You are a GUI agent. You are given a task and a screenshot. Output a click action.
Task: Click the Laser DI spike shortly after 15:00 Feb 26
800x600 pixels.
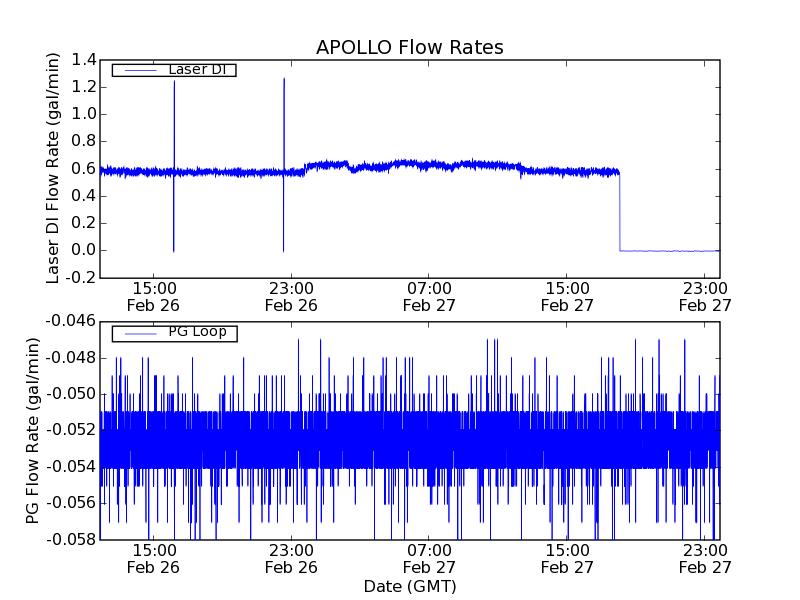pyautogui.click(x=174, y=166)
